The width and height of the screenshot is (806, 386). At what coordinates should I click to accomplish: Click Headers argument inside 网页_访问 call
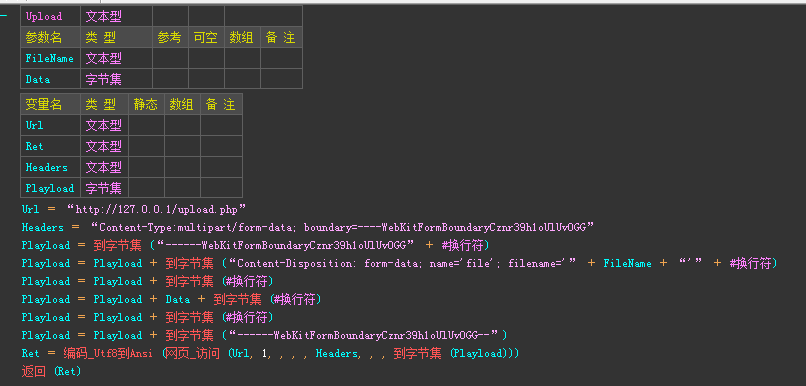[336, 354]
